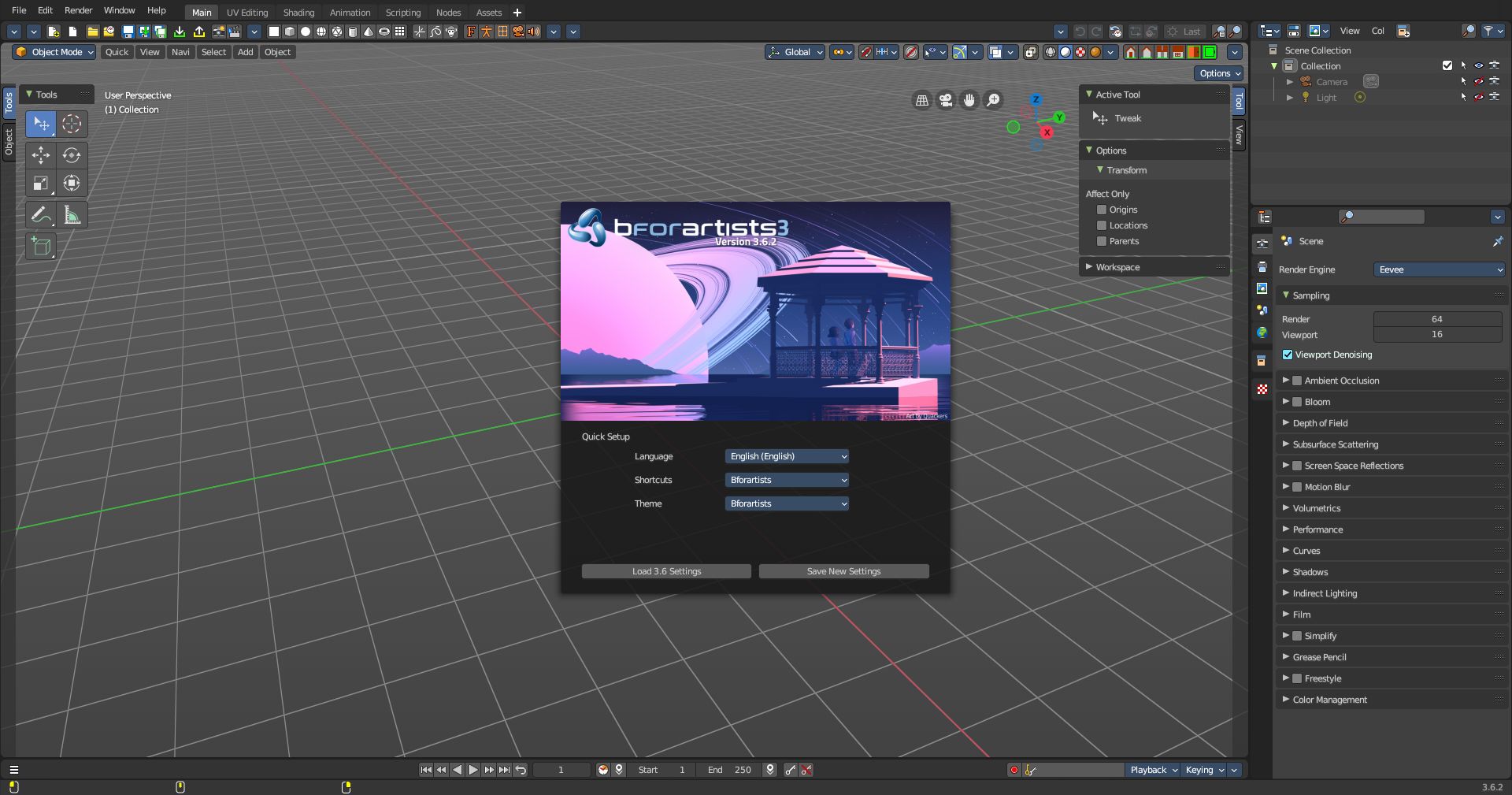Open the Render menu
This screenshot has width=1512, height=795.
click(78, 10)
